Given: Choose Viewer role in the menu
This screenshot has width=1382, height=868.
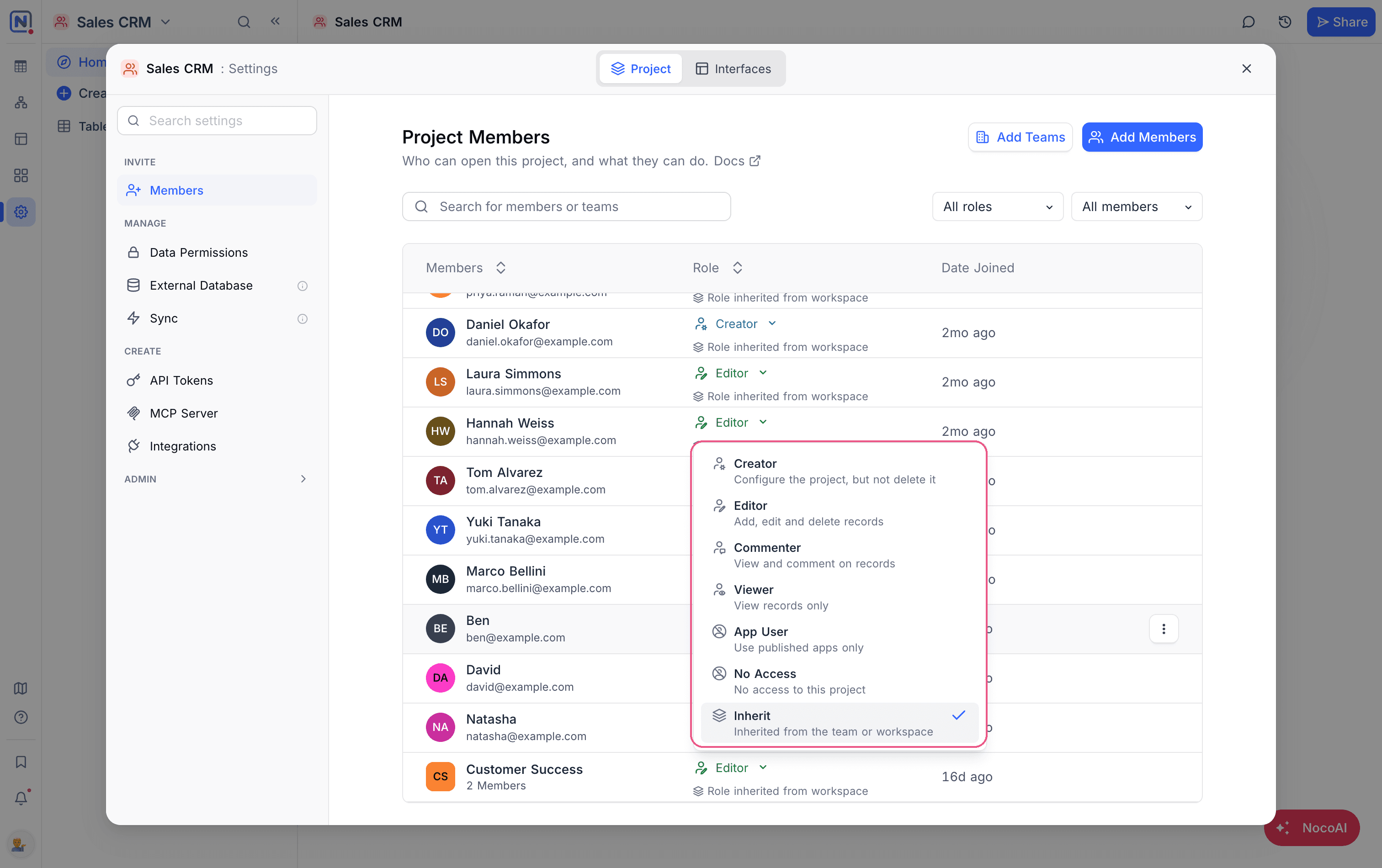Looking at the screenshot, I should [x=839, y=597].
